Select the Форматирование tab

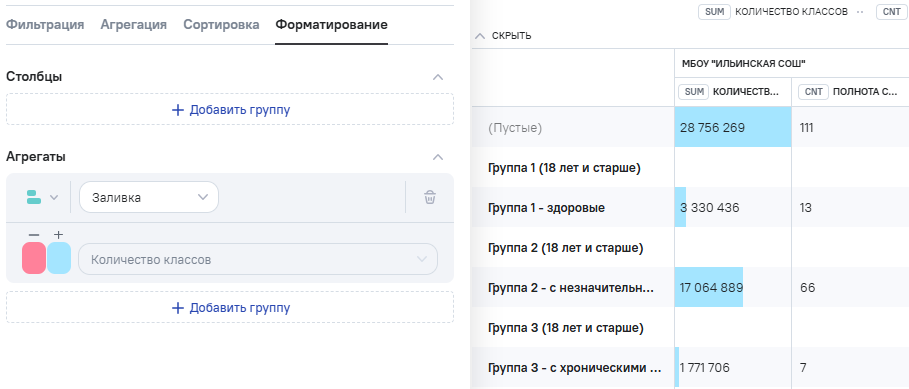pos(332,25)
